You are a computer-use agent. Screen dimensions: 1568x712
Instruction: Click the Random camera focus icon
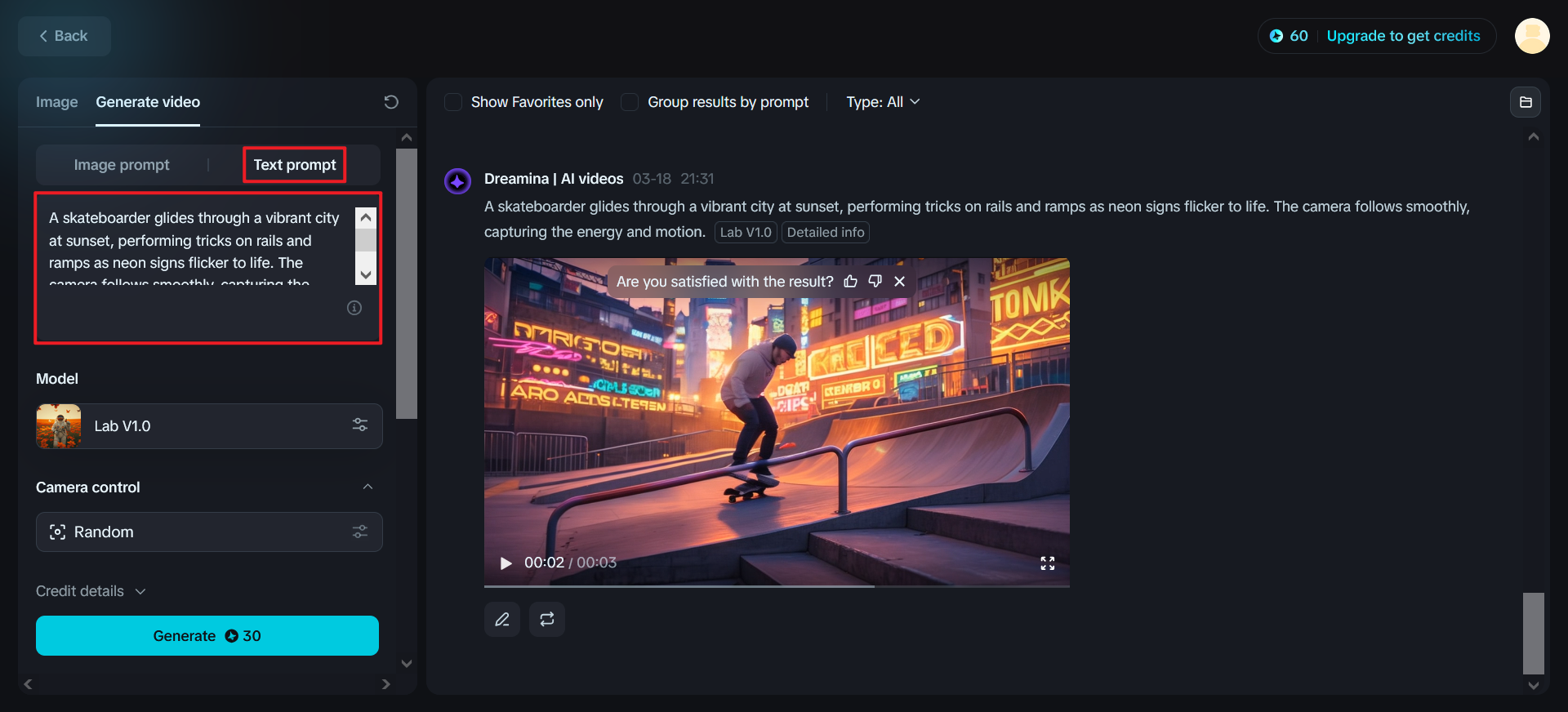click(57, 532)
